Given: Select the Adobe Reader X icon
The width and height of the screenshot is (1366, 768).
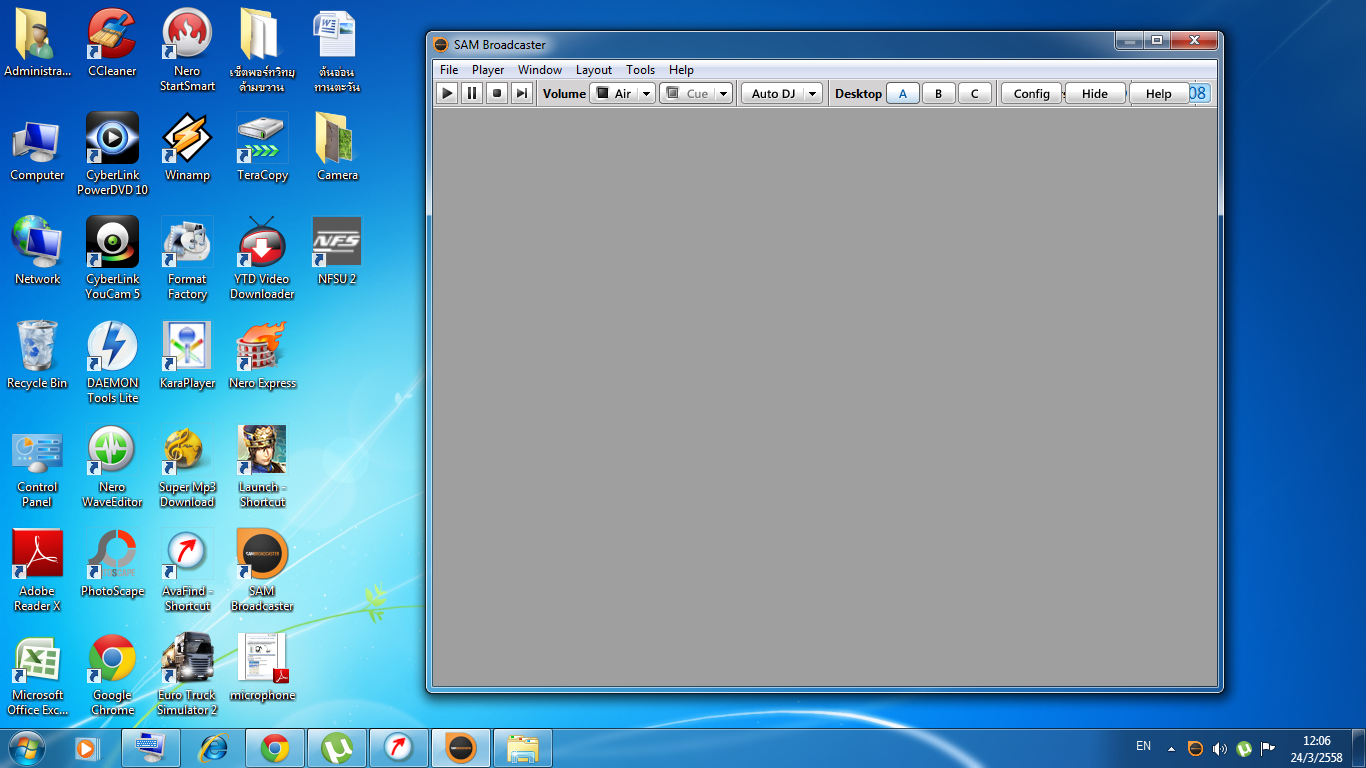Looking at the screenshot, I should (x=38, y=570).
